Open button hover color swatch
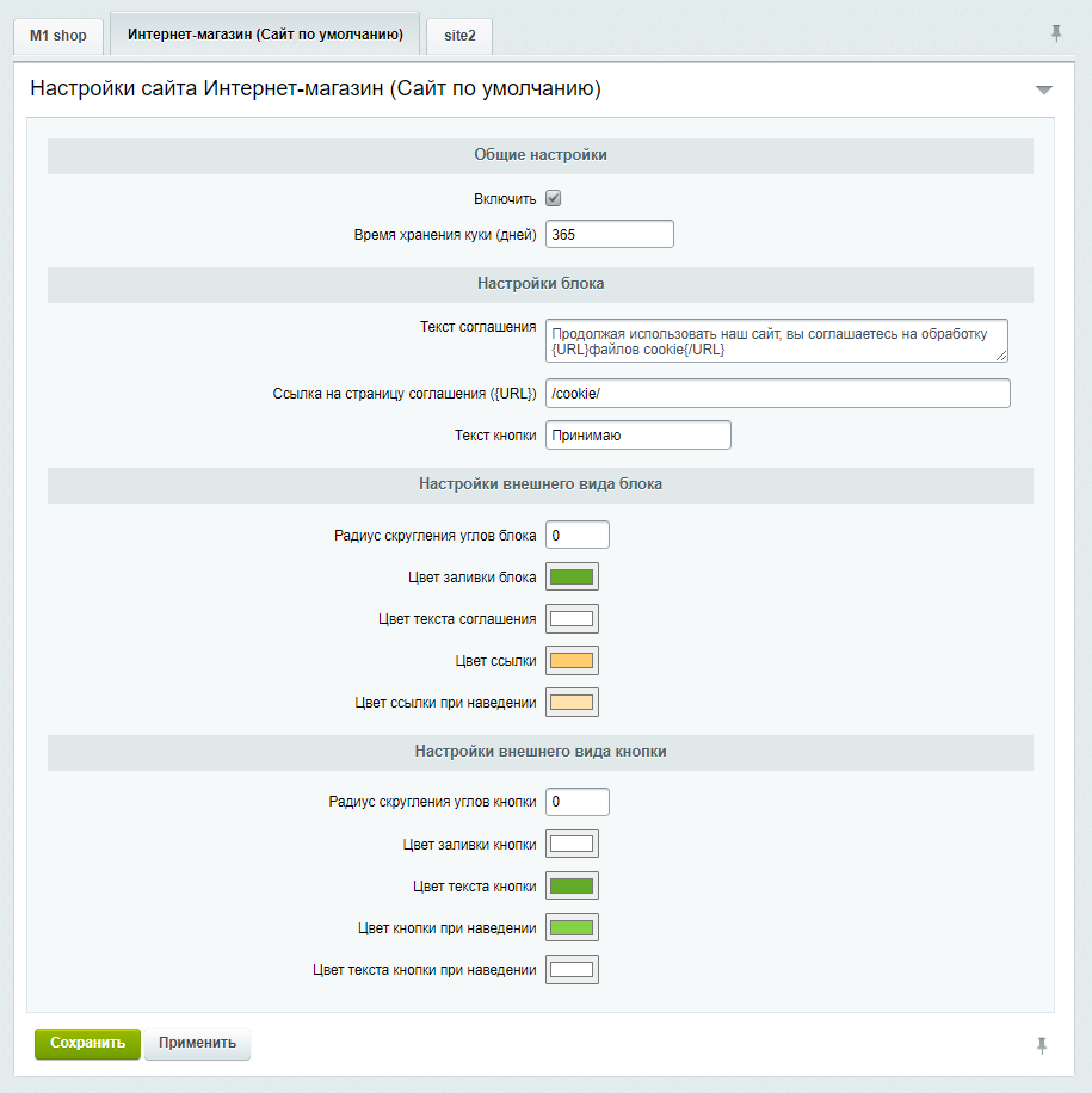This screenshot has height=1093, width=1092. (x=571, y=927)
